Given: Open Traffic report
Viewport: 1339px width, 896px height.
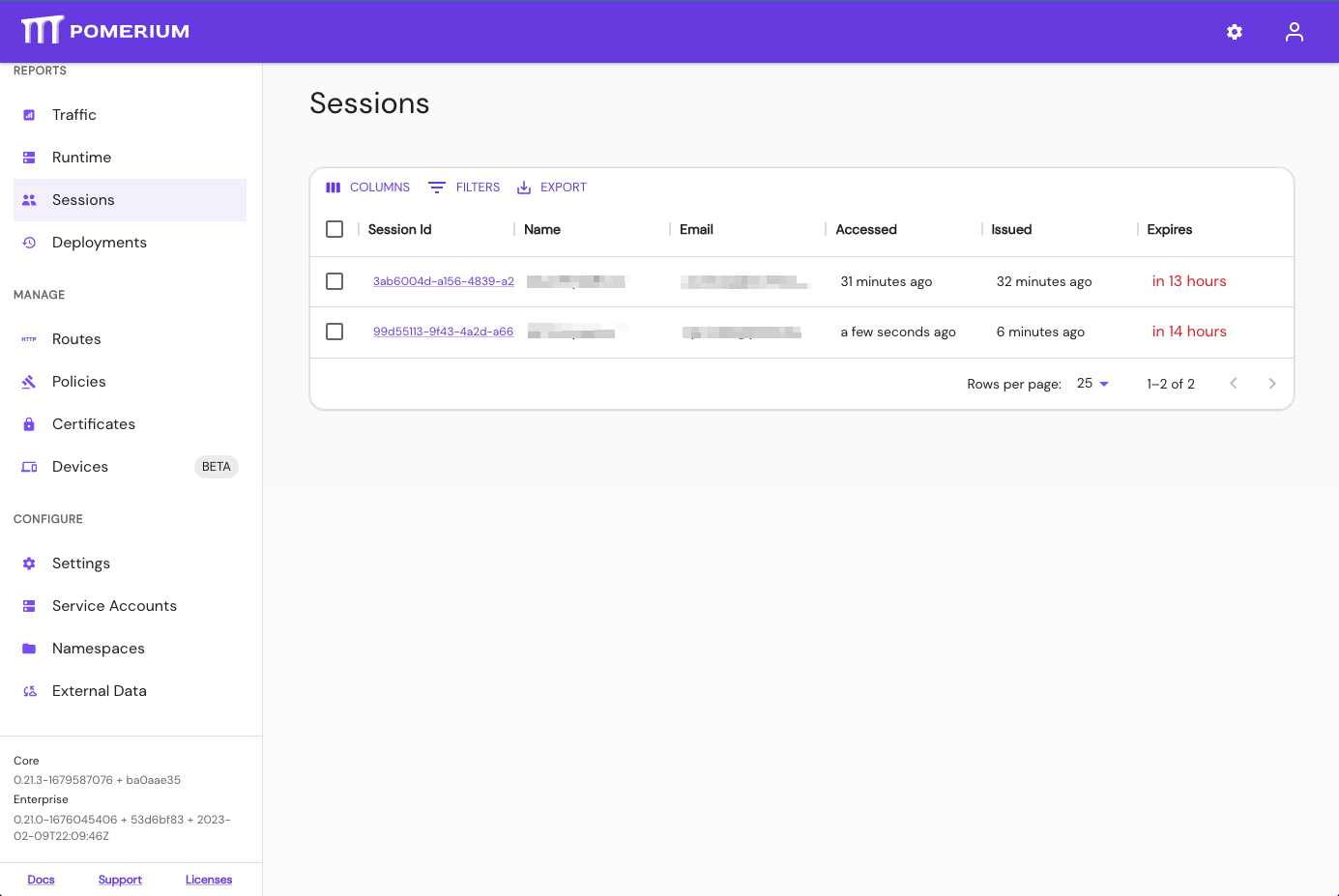Looking at the screenshot, I should pyautogui.click(x=130, y=115).
